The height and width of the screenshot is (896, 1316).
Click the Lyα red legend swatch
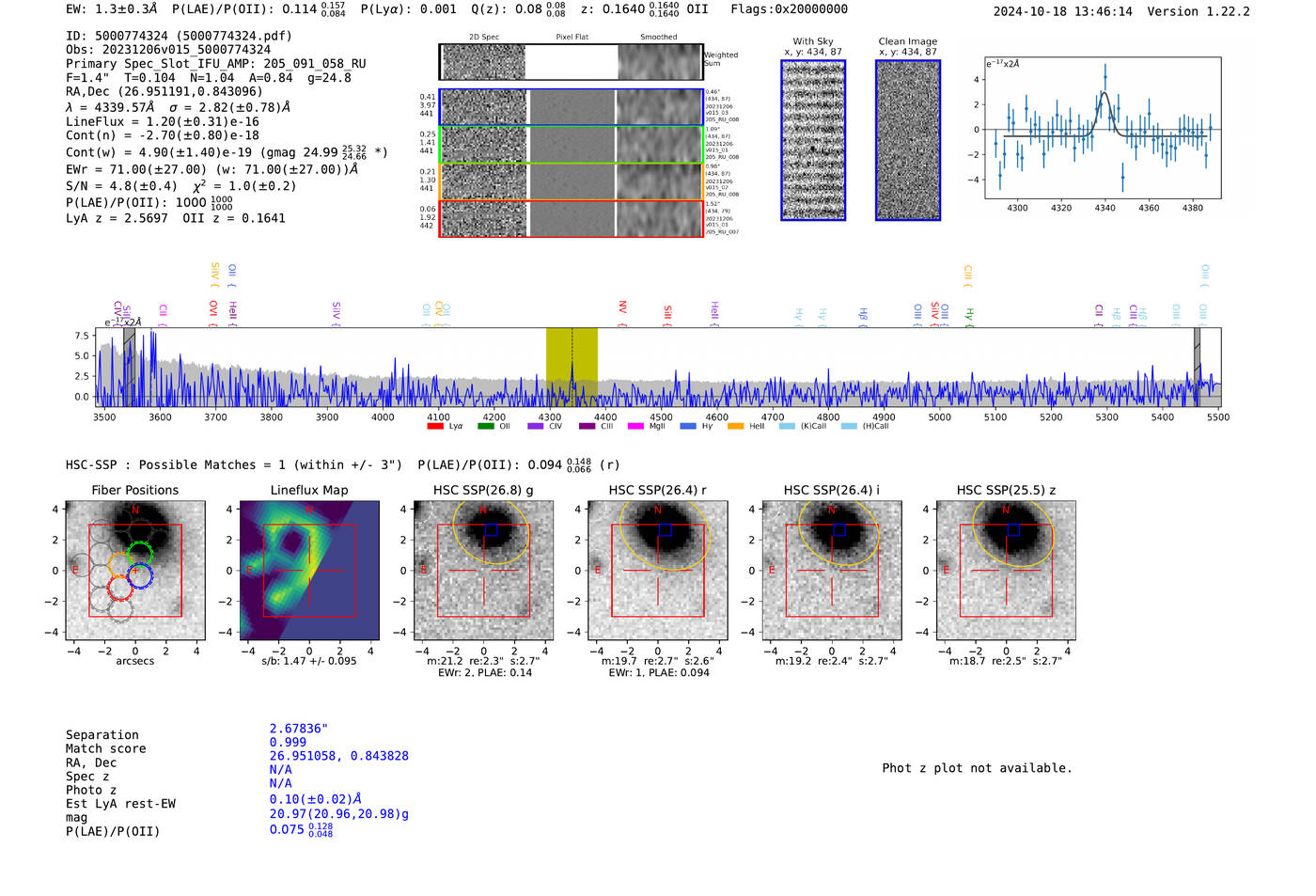pyautogui.click(x=435, y=426)
